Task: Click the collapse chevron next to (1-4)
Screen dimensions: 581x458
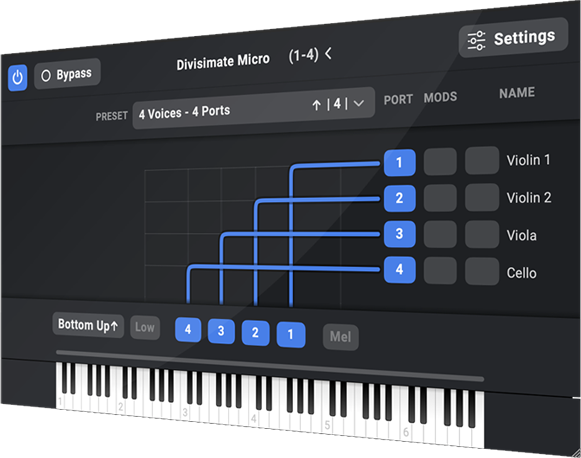Action: tap(328, 53)
